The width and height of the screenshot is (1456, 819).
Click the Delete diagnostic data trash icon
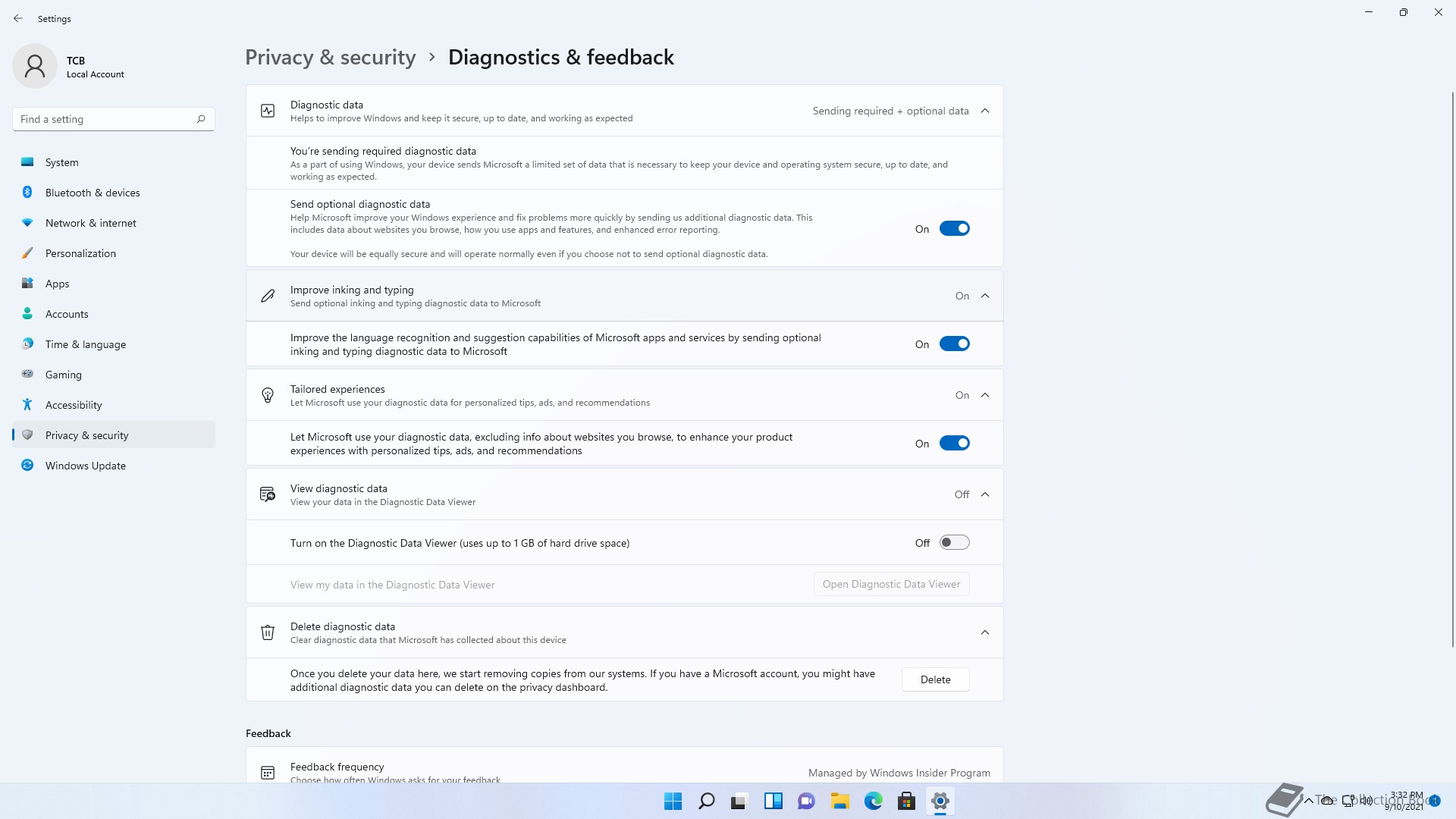click(268, 632)
